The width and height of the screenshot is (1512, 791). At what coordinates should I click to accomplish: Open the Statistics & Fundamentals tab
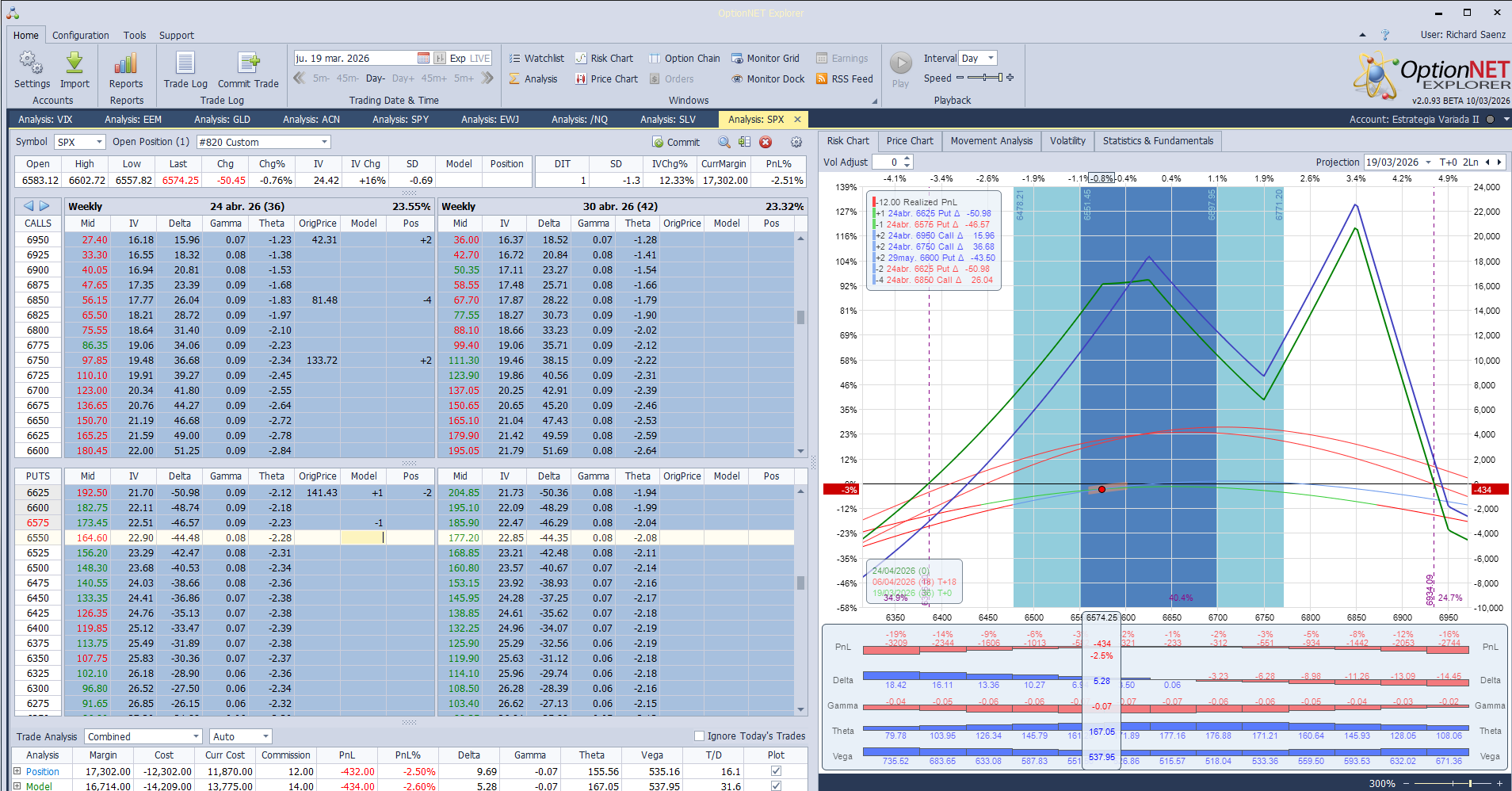1158,140
